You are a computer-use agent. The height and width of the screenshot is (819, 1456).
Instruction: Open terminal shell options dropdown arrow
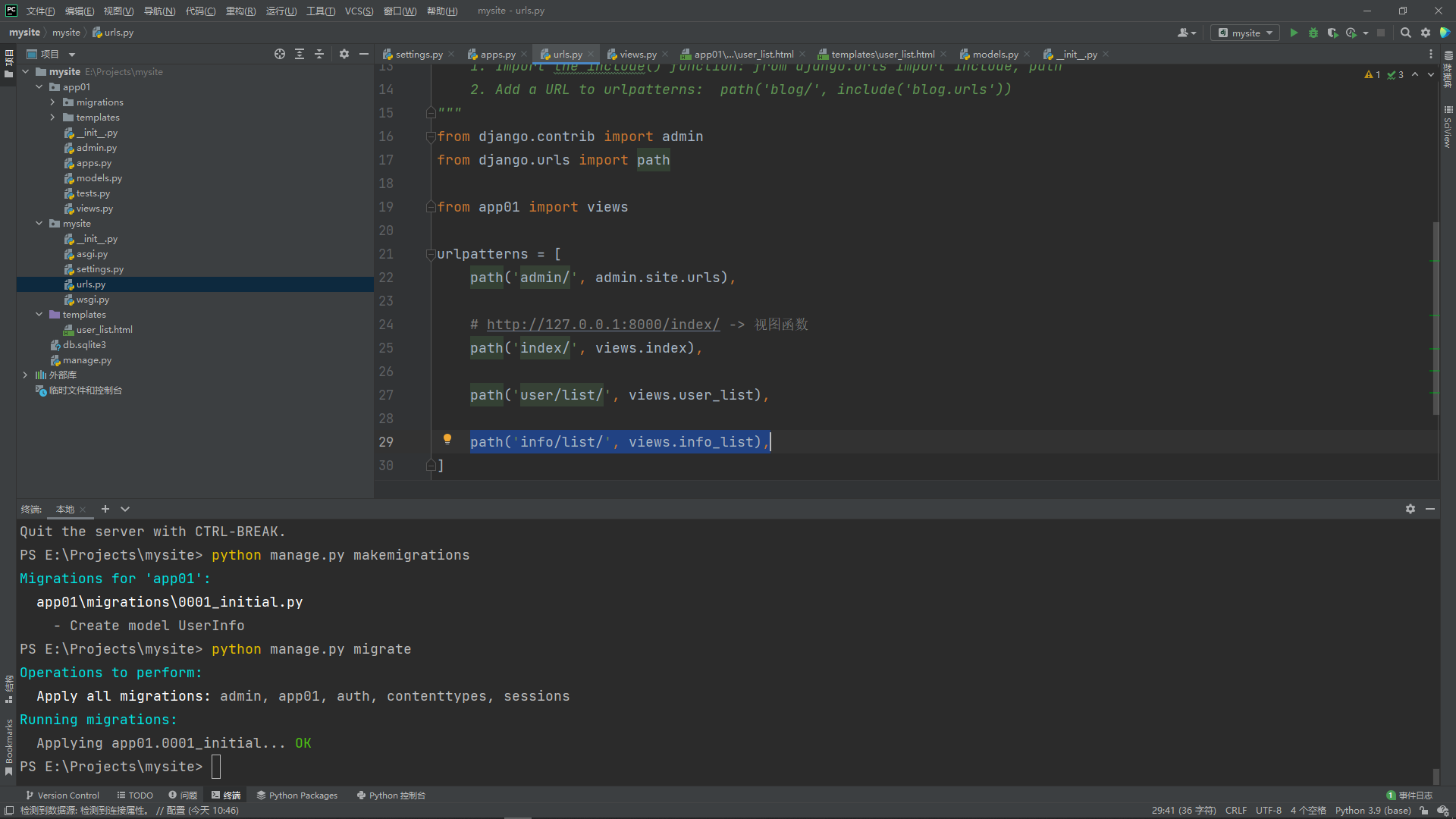[125, 509]
